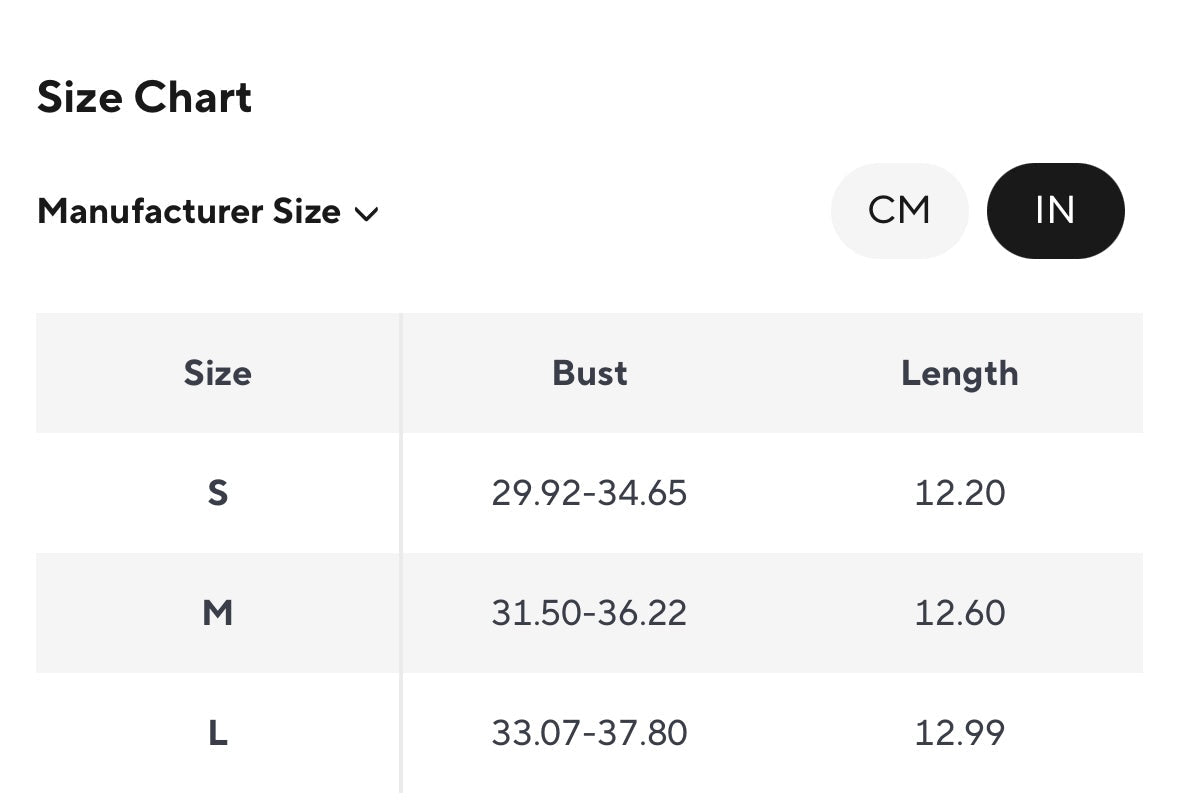The width and height of the screenshot is (1179, 800).
Task: Select size L label
Action: 218,733
